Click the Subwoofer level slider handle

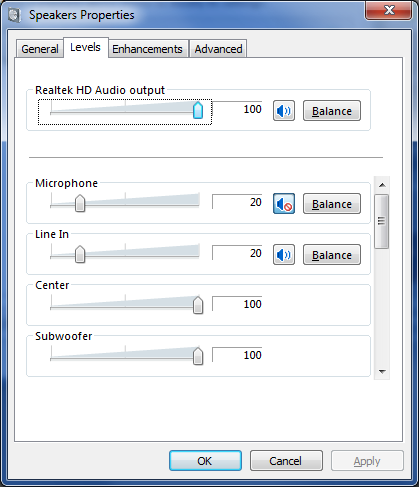click(198, 356)
